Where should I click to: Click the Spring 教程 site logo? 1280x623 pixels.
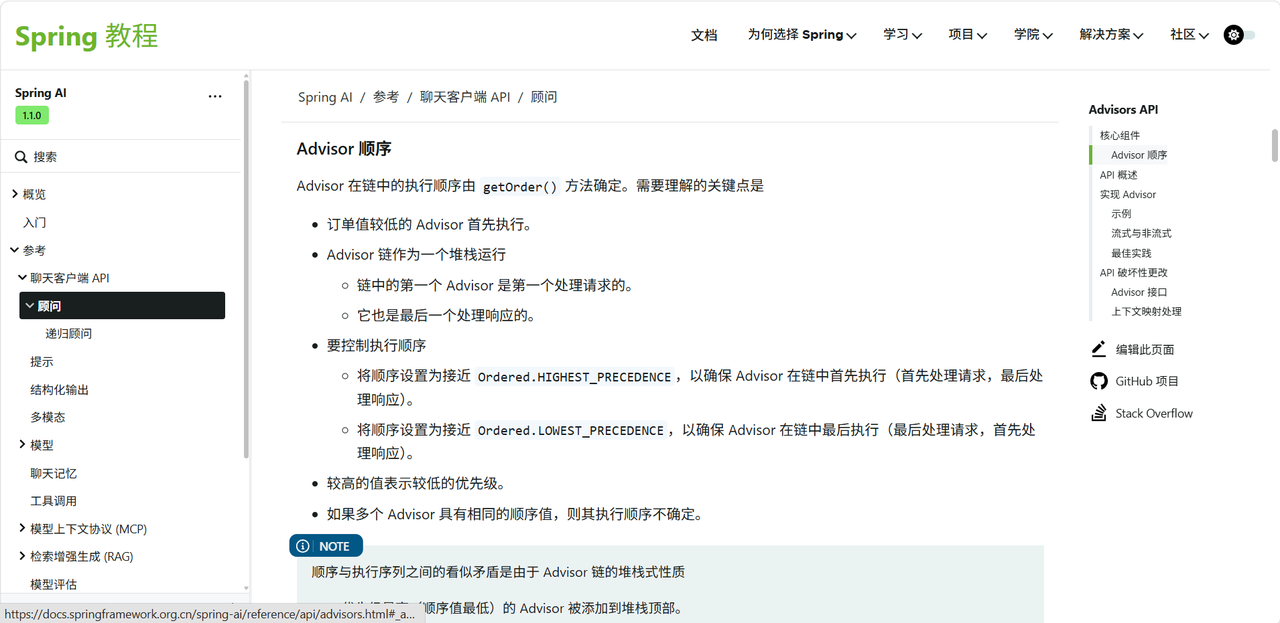pyautogui.click(x=86, y=36)
